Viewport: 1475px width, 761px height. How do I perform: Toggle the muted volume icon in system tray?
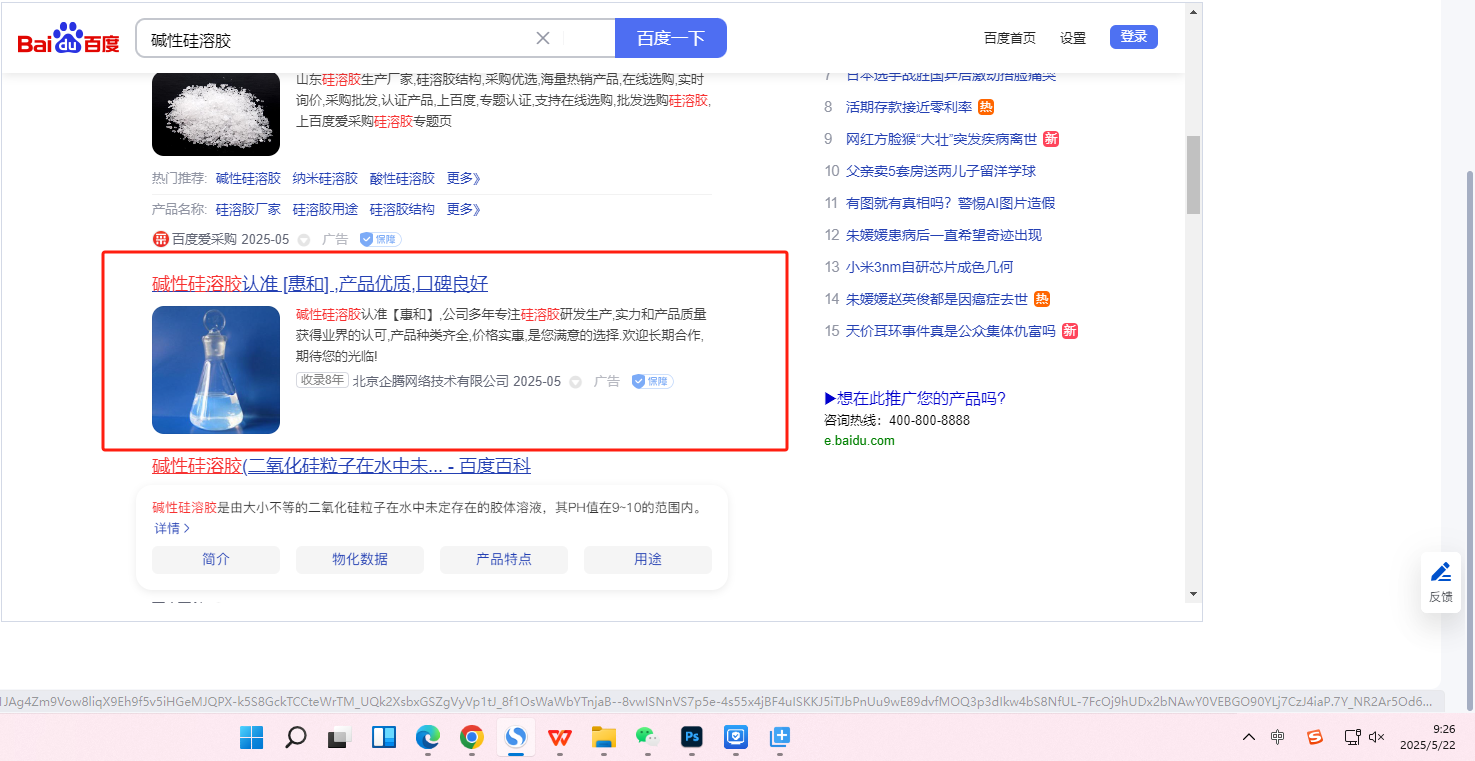(1376, 737)
